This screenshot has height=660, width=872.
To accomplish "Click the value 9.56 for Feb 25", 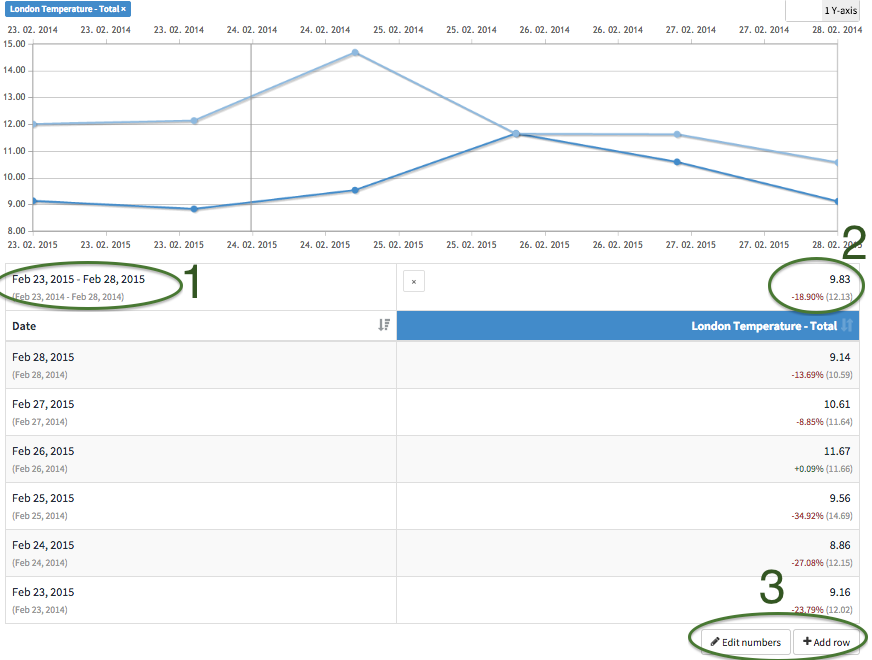I will (x=840, y=498).
